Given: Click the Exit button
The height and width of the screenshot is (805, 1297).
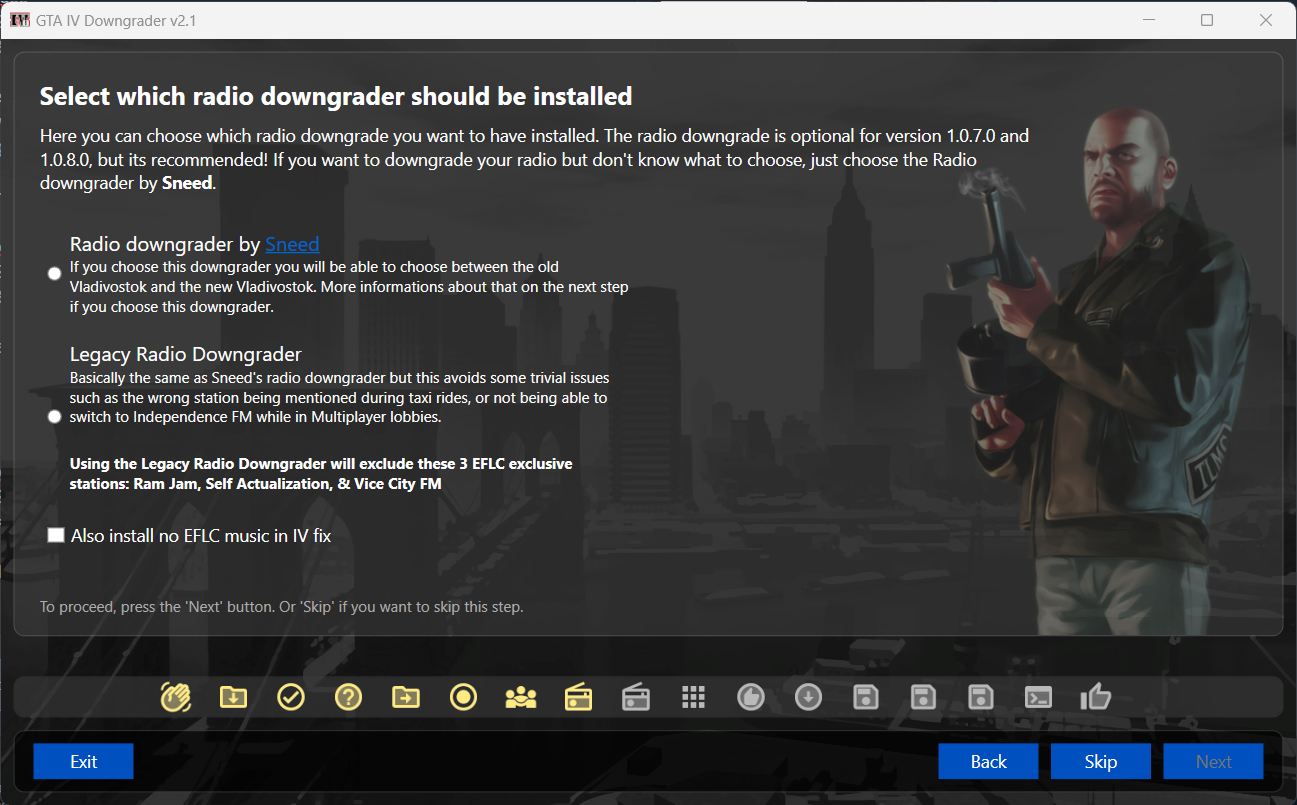Looking at the screenshot, I should coord(84,761).
